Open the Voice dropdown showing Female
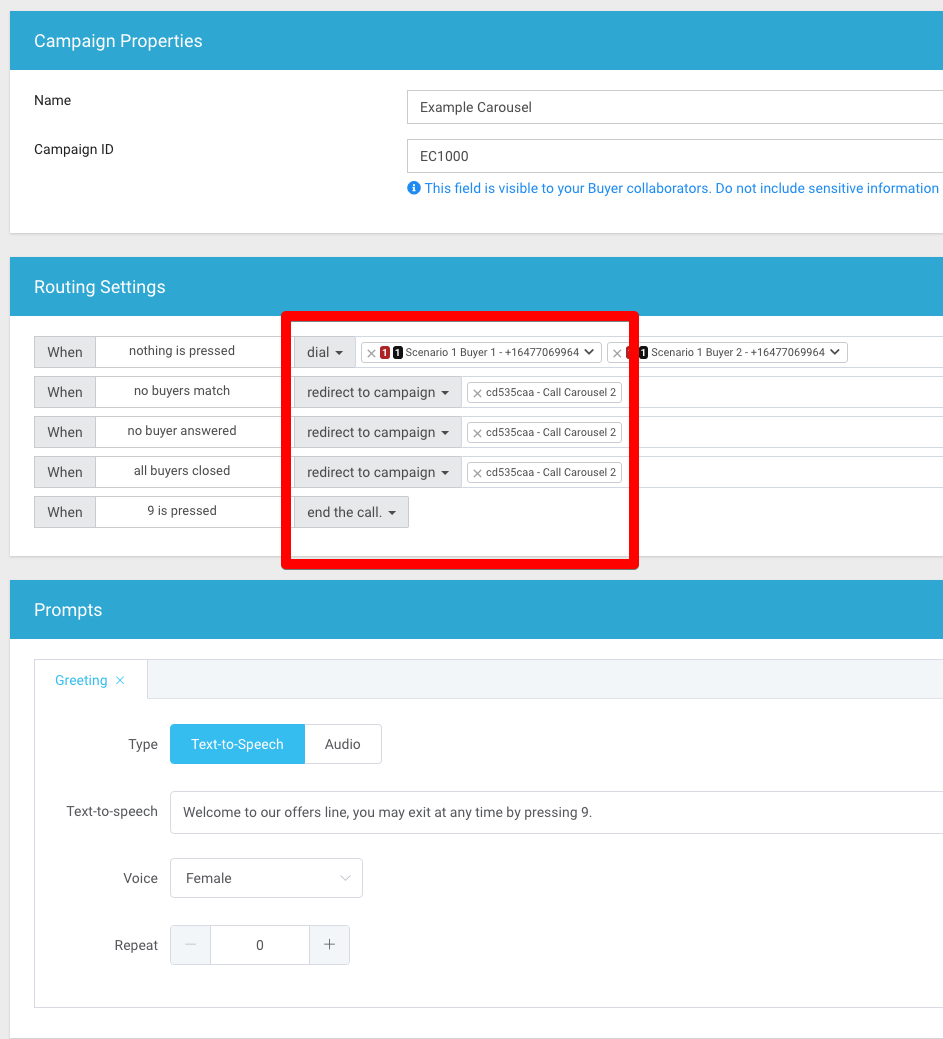 pos(266,878)
